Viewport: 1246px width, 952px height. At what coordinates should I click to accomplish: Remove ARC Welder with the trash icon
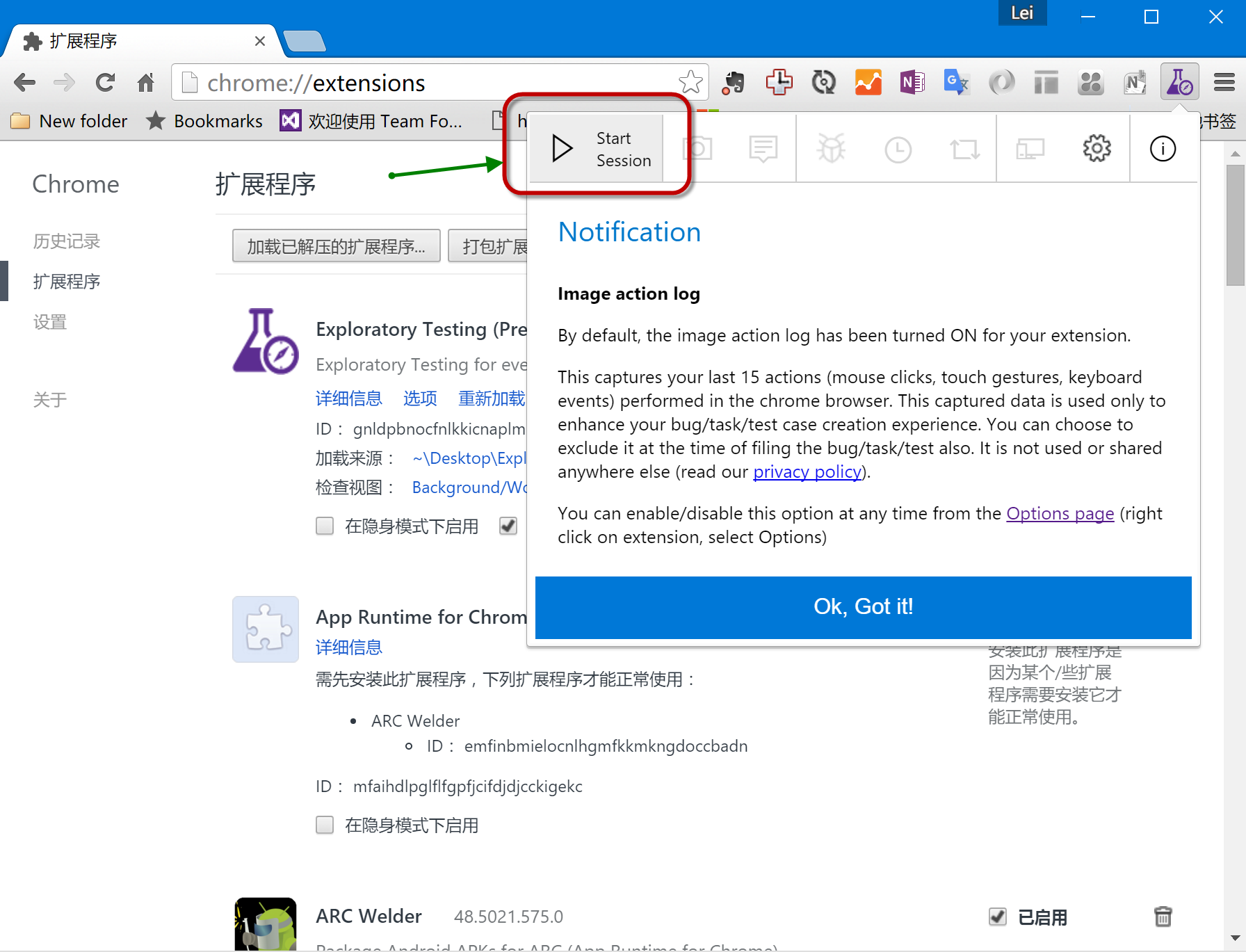click(1163, 917)
